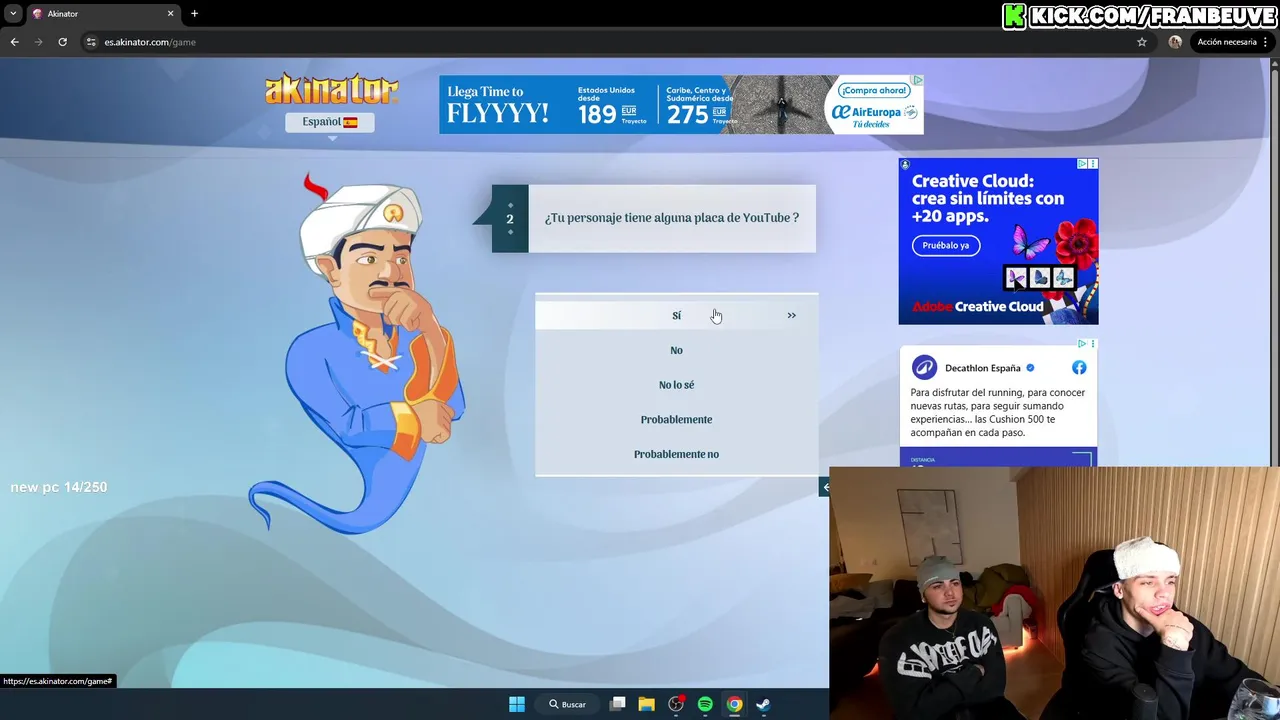The width and height of the screenshot is (1280, 720).
Task: Click the question text about placa de YouTube
Action: coord(671,218)
